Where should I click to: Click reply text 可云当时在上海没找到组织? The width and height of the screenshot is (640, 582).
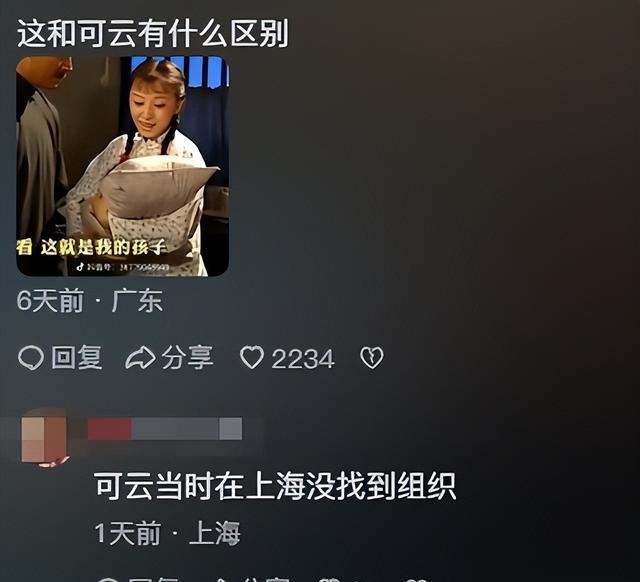coord(275,486)
